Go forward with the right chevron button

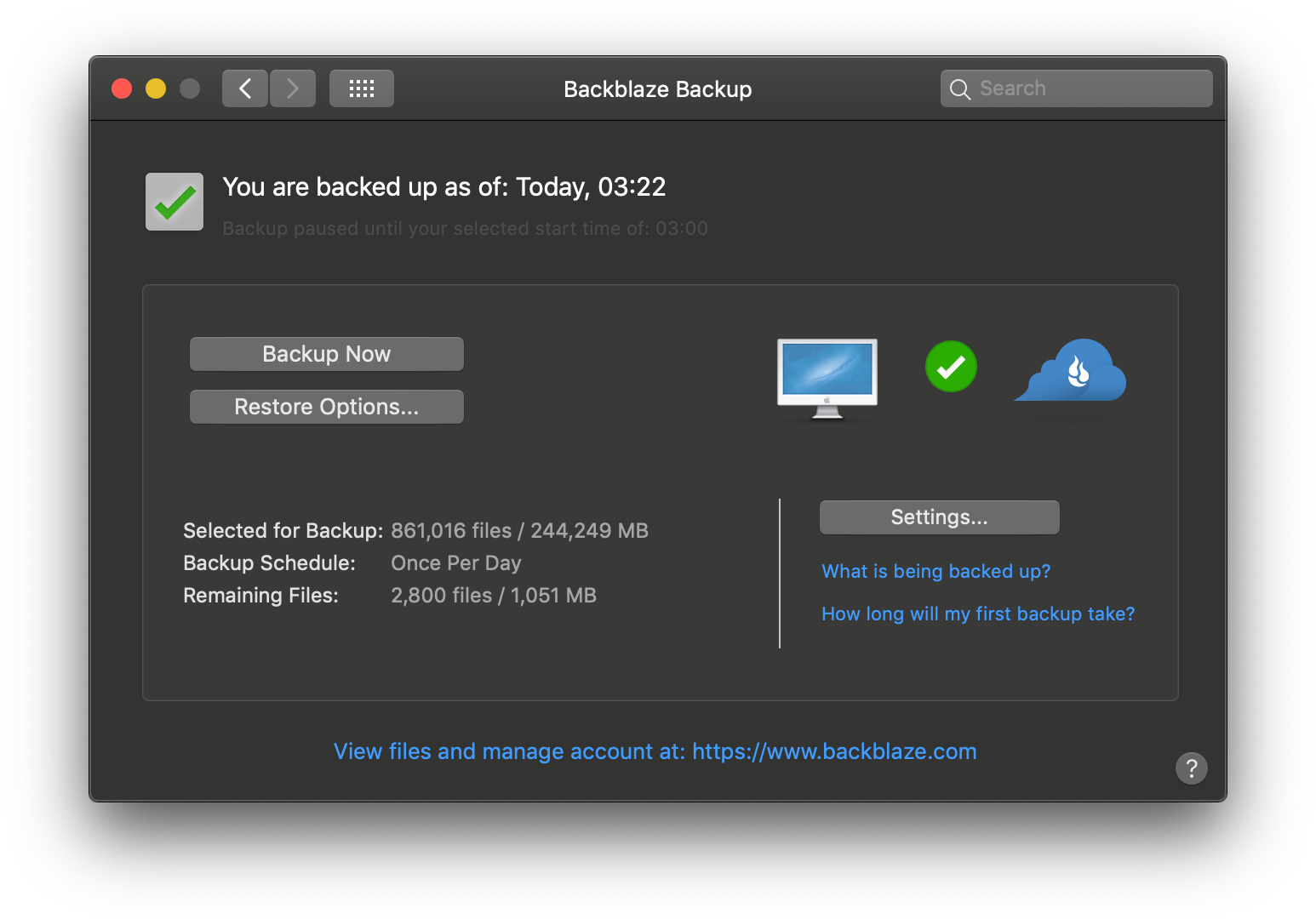293,88
